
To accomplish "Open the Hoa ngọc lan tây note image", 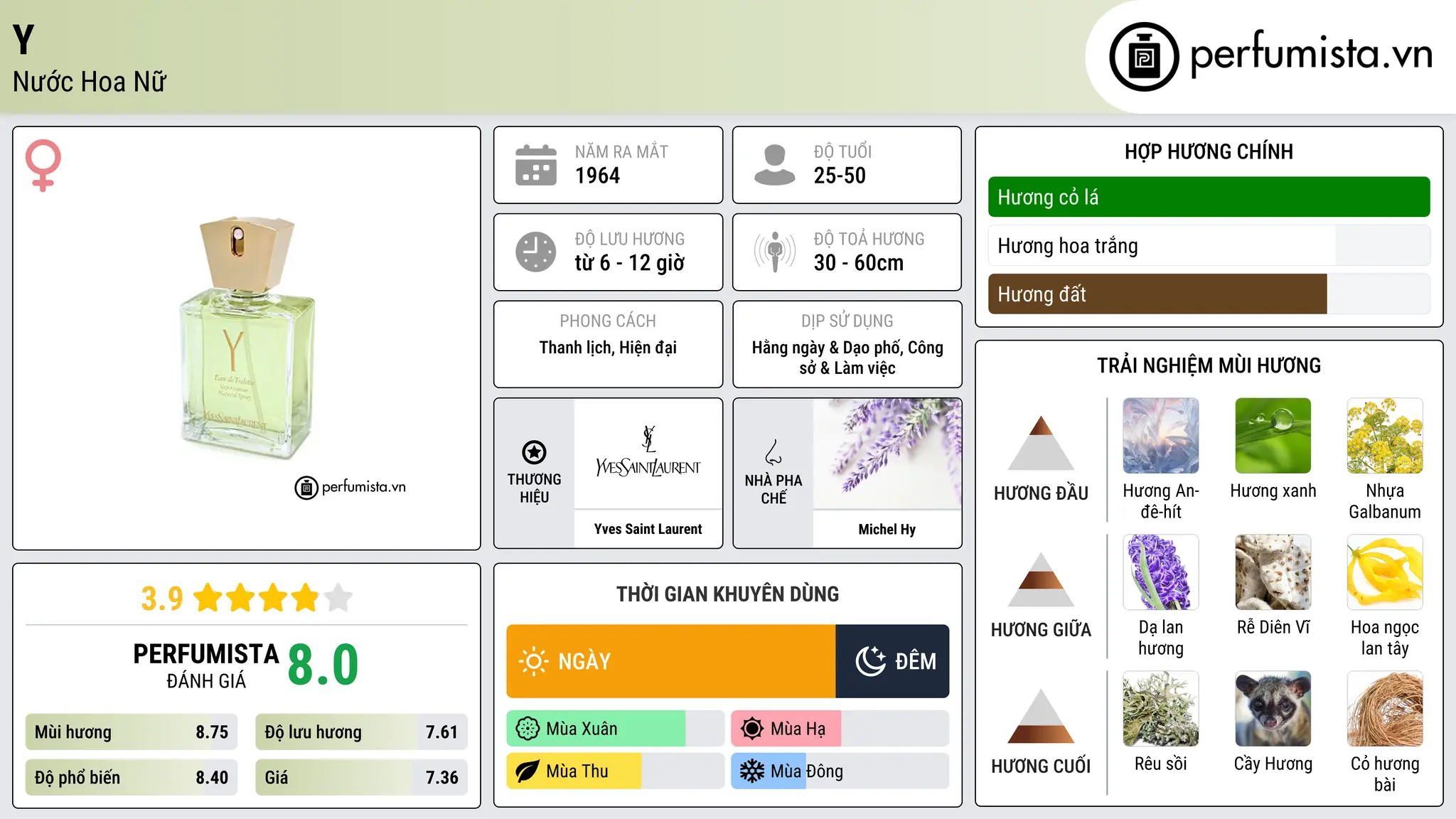I will (x=1385, y=572).
